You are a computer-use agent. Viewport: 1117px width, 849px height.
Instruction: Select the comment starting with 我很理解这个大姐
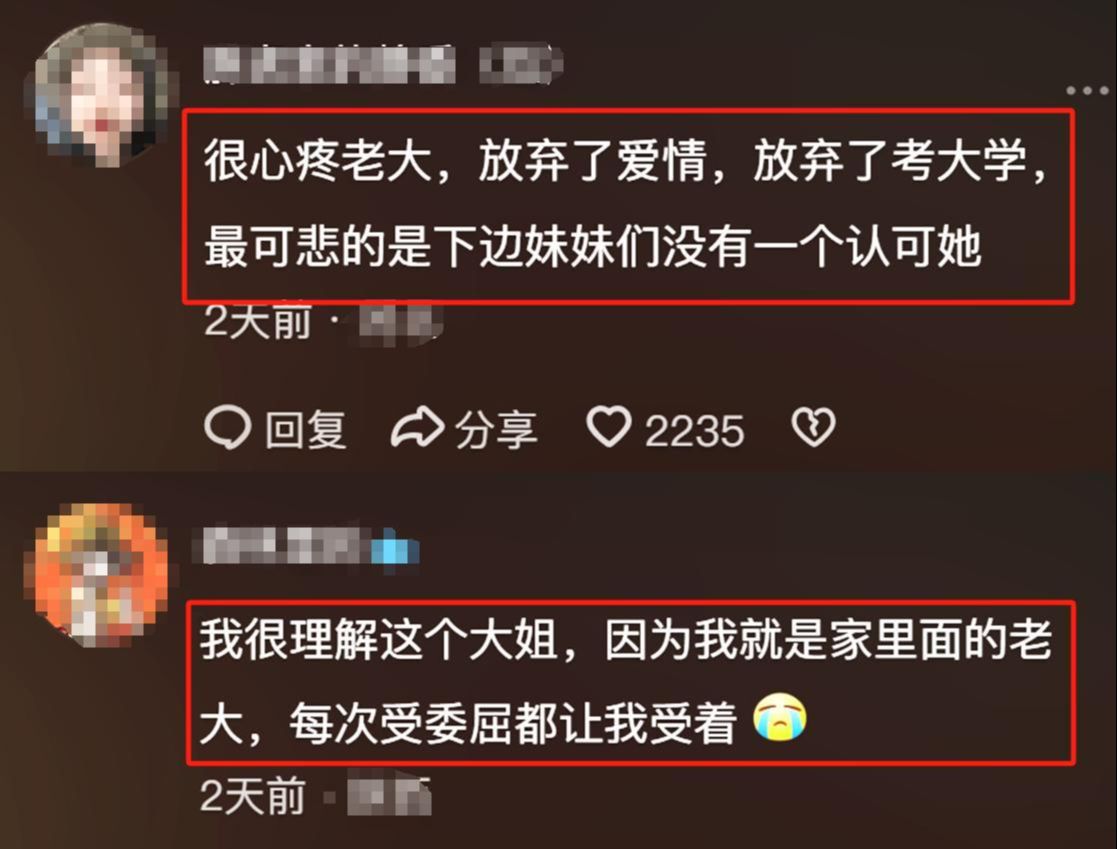pos(630,682)
